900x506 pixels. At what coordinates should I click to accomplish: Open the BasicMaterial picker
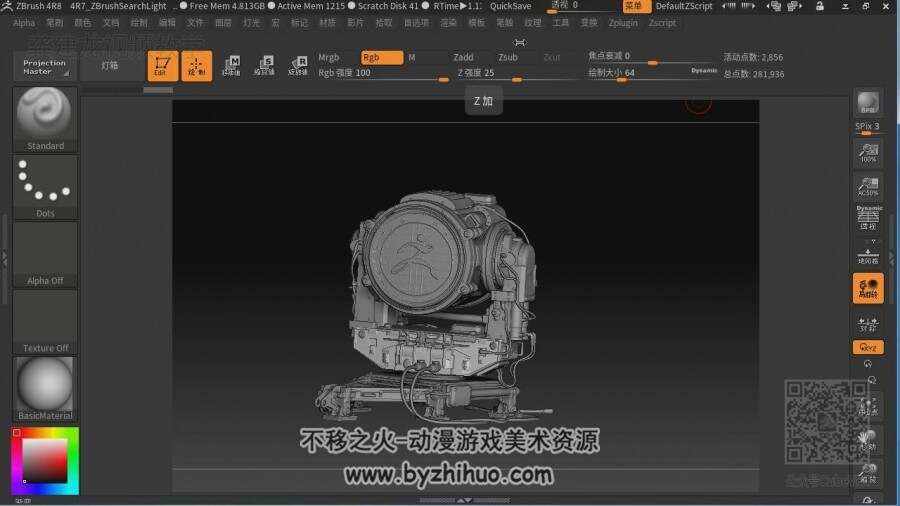[x=45, y=389]
